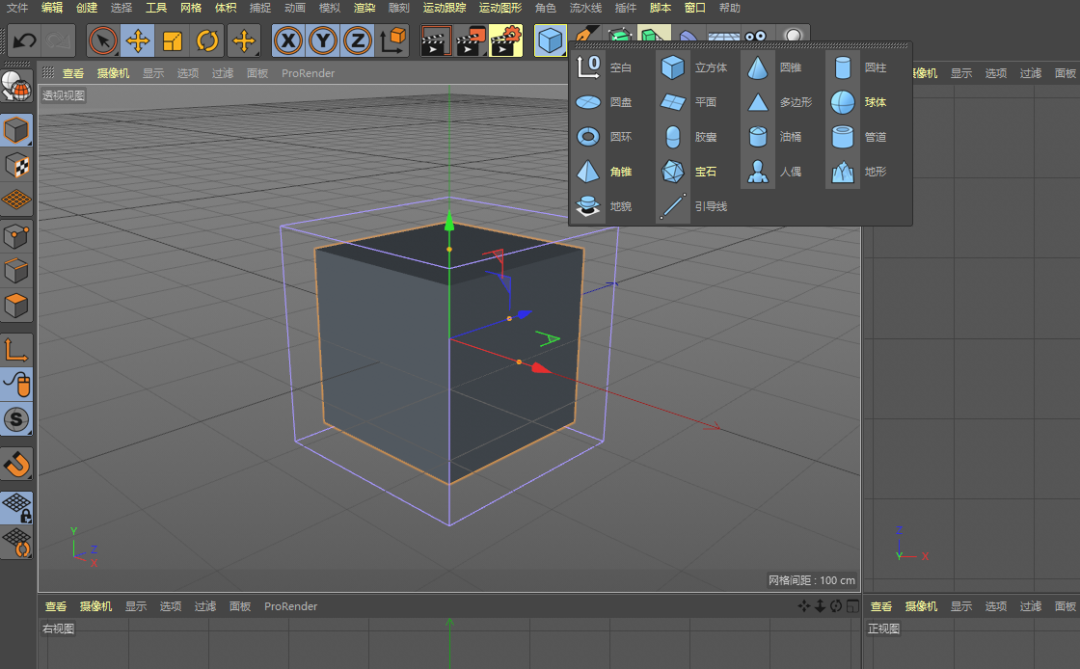The image size is (1080, 669).
Task: Open Render Settings gear clapboard icon
Action: [506, 41]
